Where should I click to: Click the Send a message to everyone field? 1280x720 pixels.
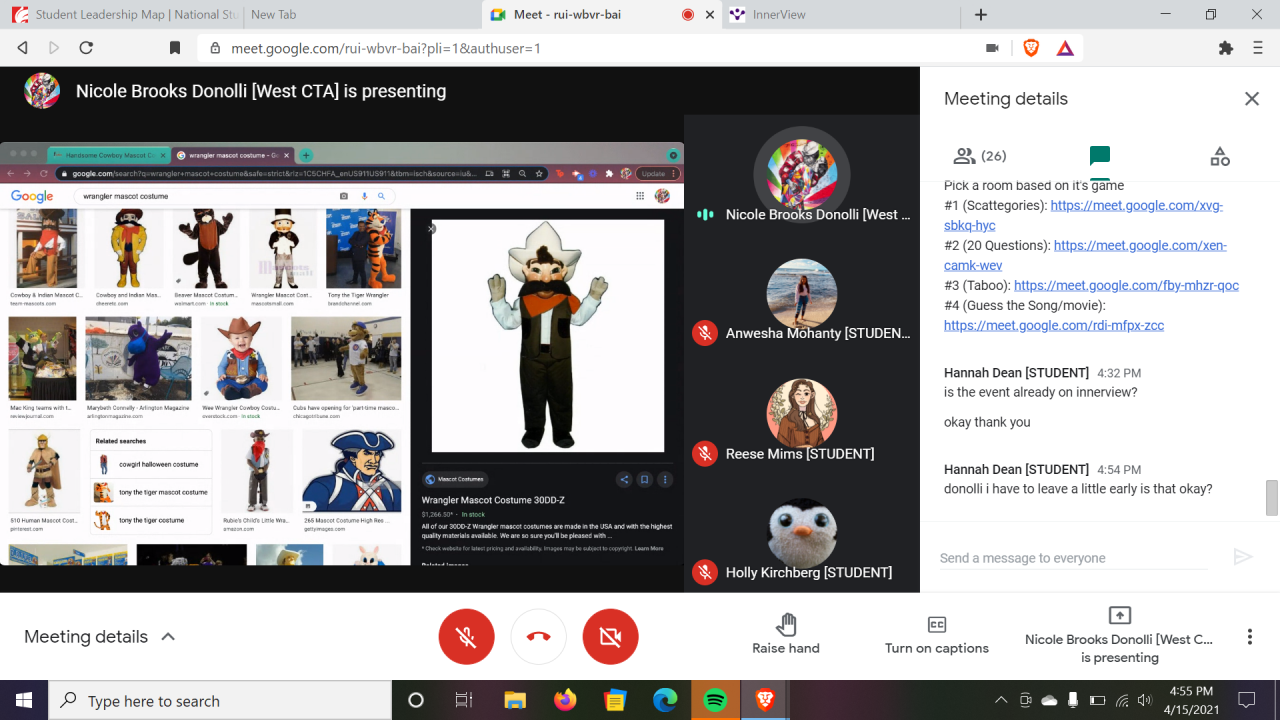(1072, 558)
